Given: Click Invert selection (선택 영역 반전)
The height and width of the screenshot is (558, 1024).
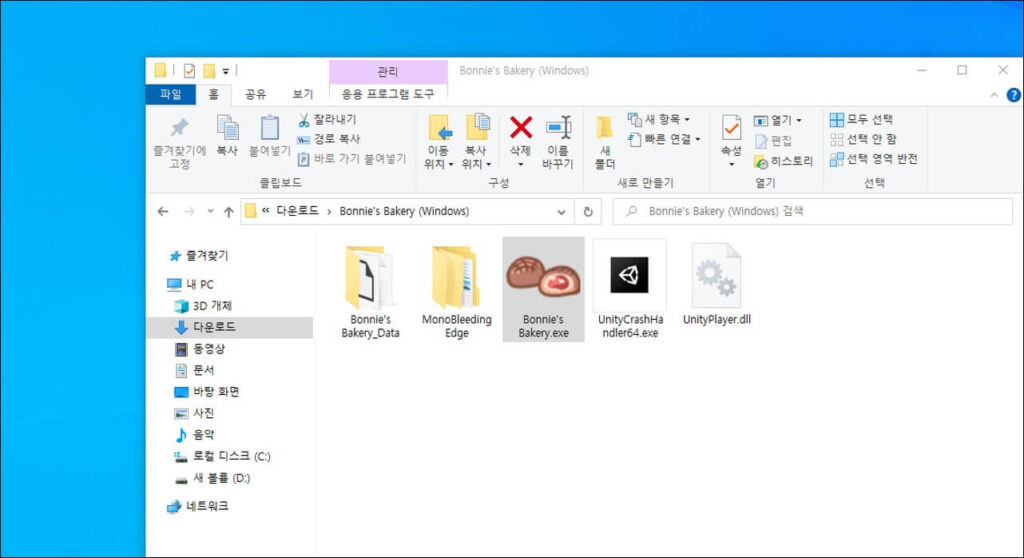Looking at the screenshot, I should 874,159.
